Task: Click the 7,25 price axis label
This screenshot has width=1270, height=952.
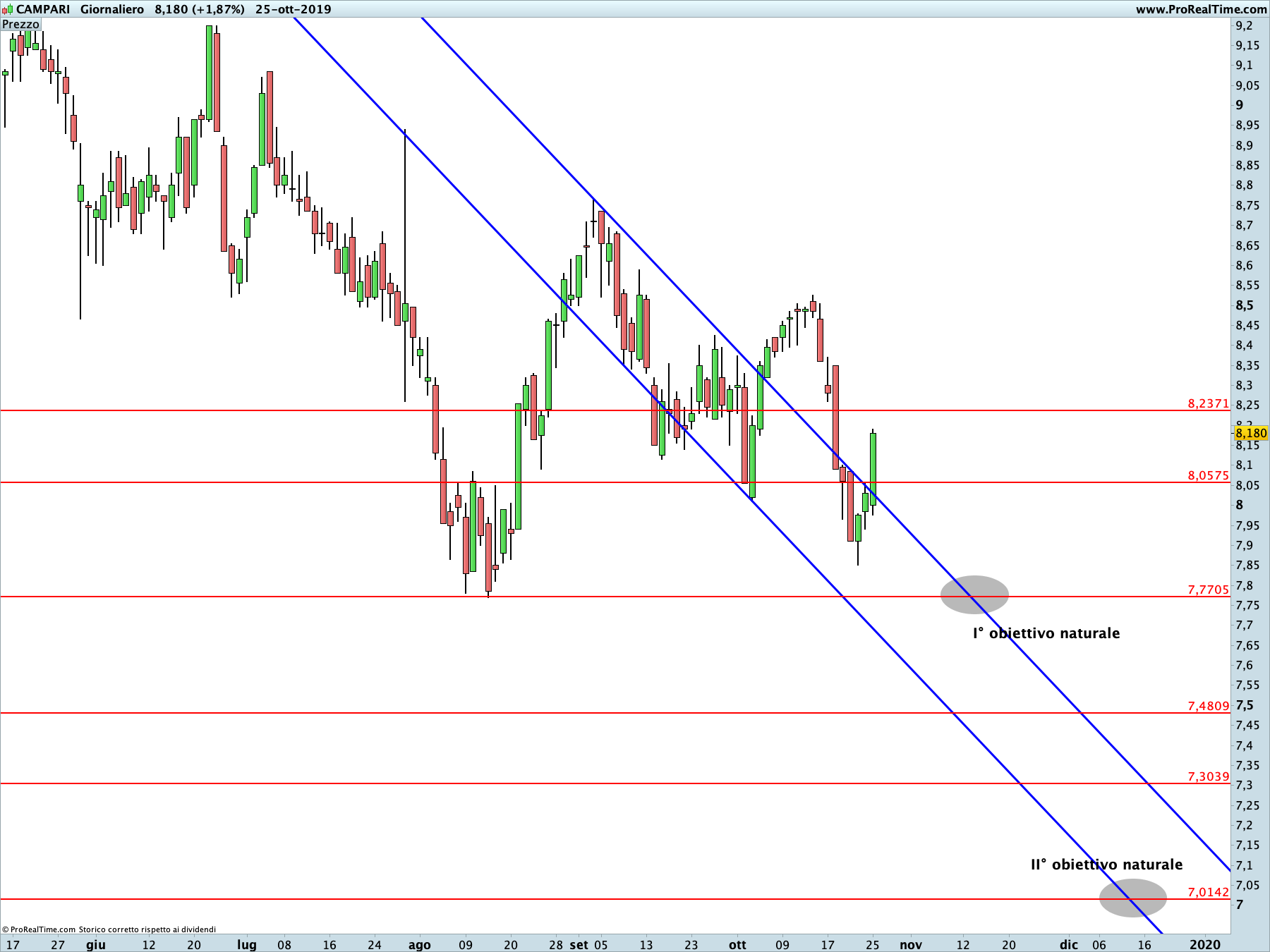Action: point(1247,805)
